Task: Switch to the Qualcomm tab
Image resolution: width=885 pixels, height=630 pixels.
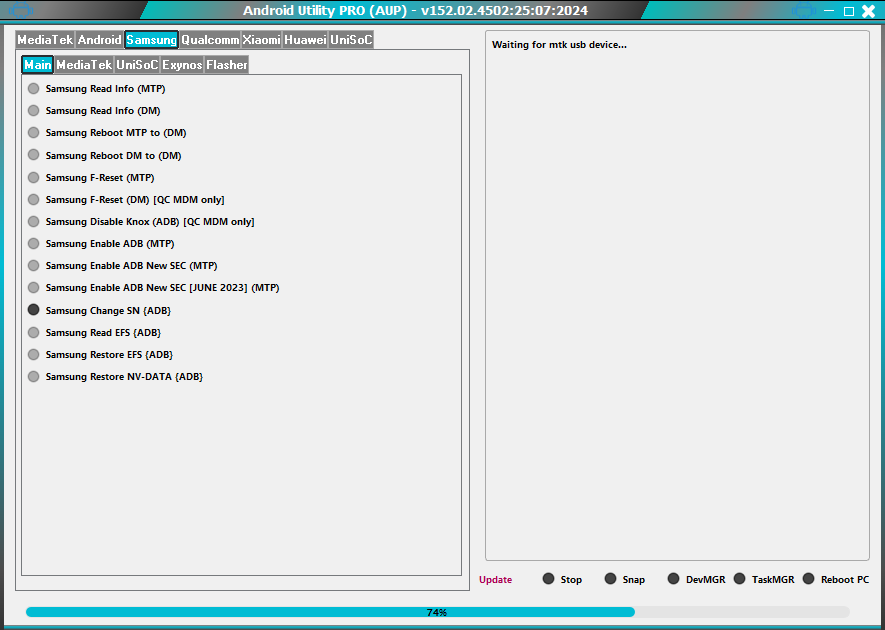Action: click(x=209, y=39)
